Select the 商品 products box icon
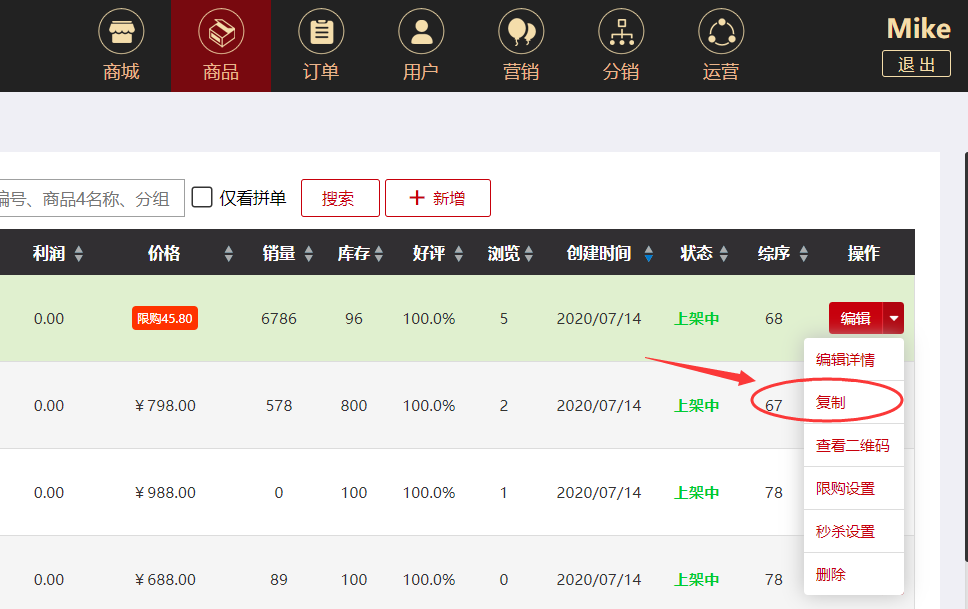Screen dimensions: 968x609 (x=221, y=32)
